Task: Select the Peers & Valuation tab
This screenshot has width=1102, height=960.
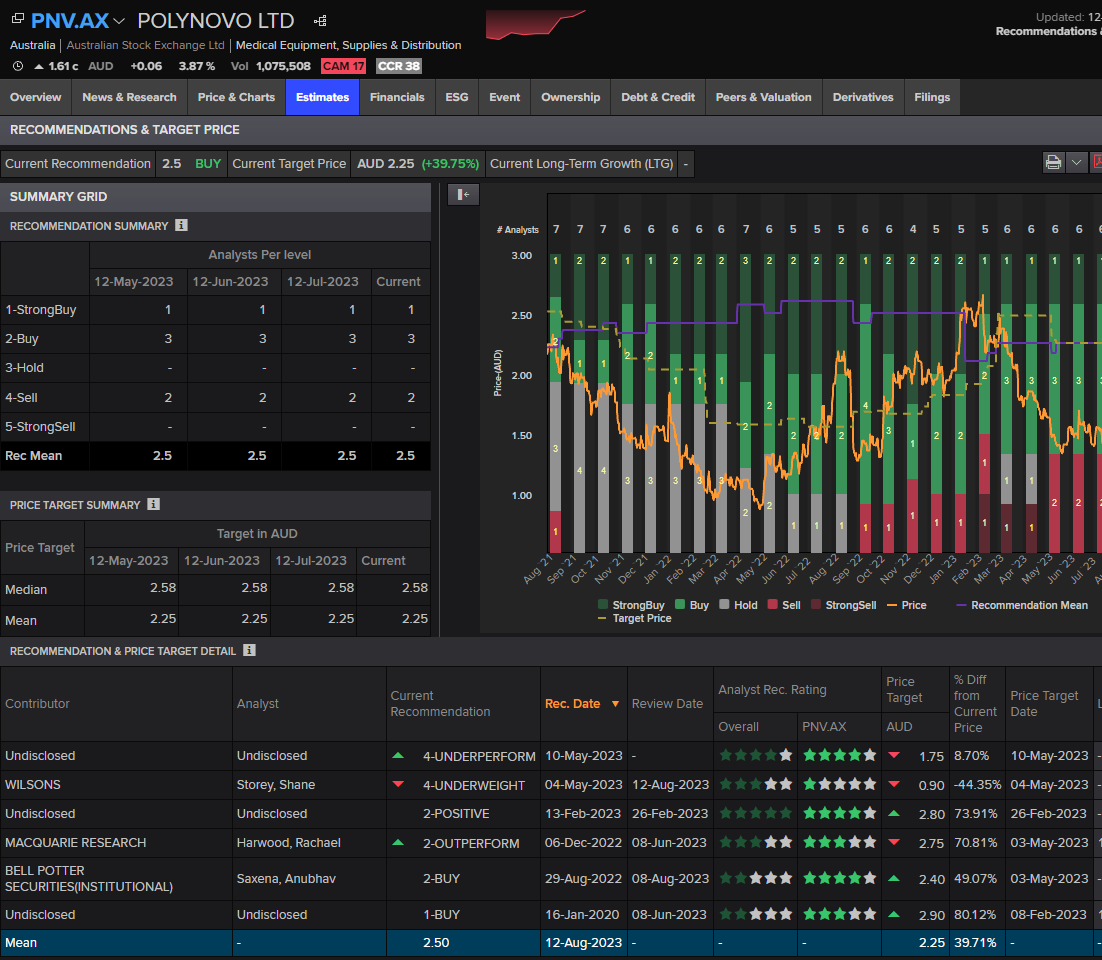Action: click(763, 97)
